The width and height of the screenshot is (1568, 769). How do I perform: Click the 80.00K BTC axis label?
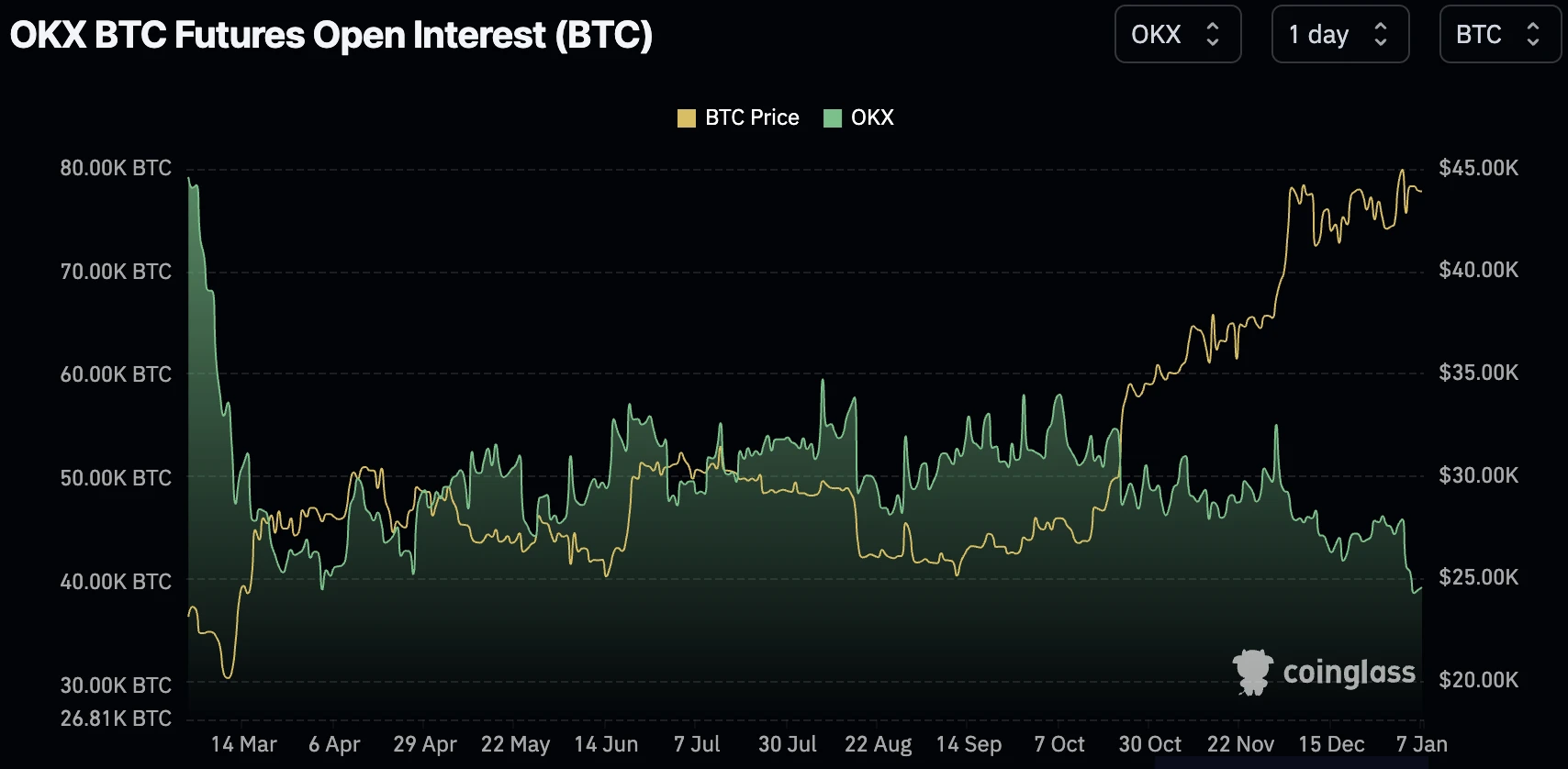tap(116, 168)
